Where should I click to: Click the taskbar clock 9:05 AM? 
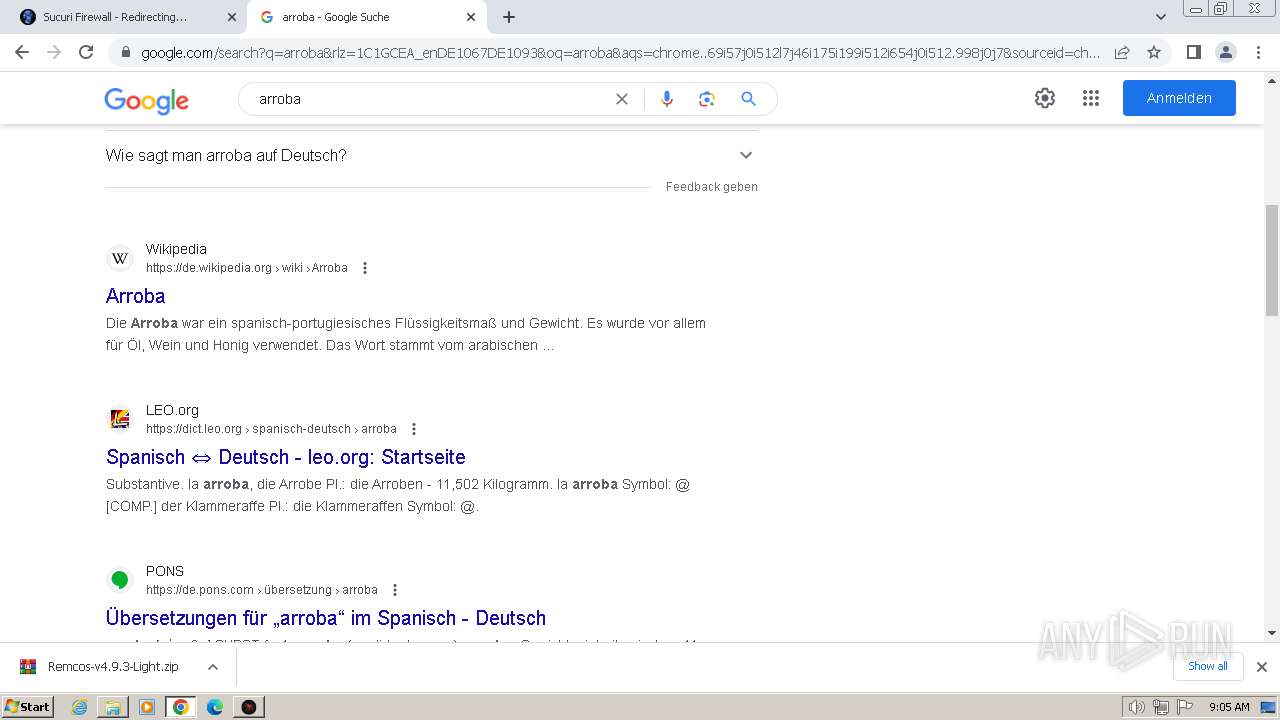1229,707
